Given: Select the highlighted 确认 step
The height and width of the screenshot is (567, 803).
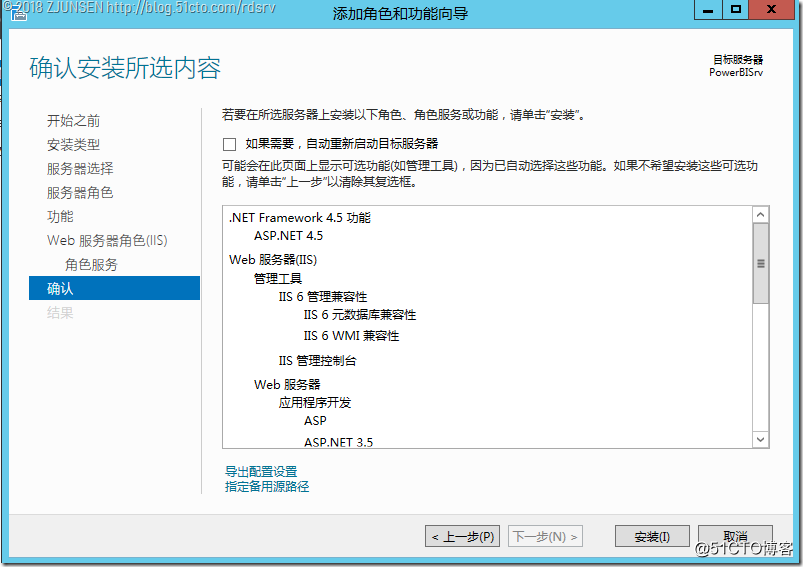Looking at the screenshot, I should tap(114, 288).
